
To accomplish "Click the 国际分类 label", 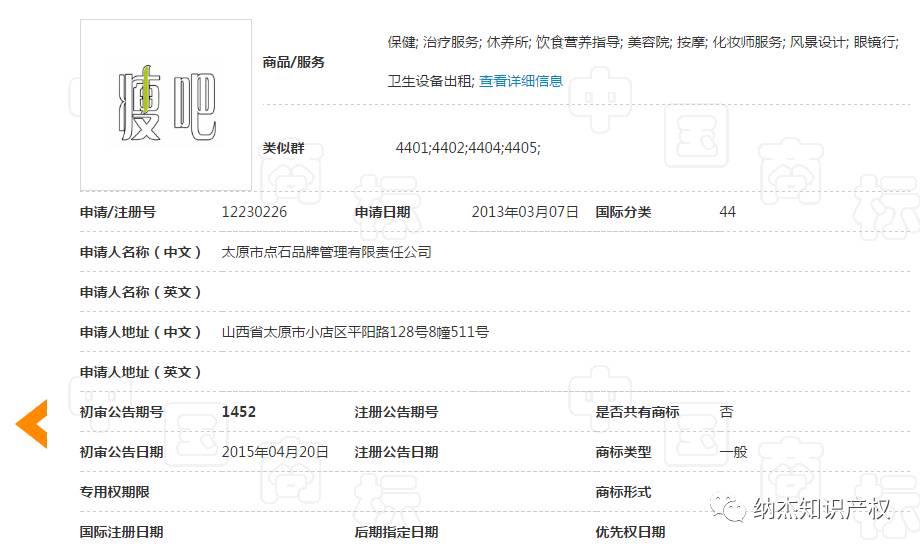I will pos(623,212).
